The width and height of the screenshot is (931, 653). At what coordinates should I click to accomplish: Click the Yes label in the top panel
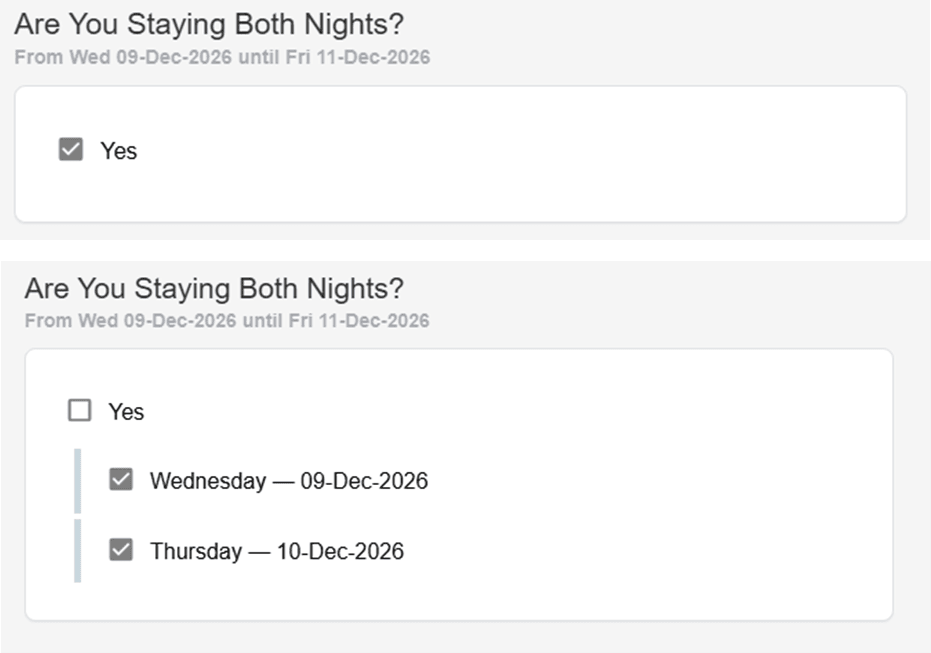(118, 151)
